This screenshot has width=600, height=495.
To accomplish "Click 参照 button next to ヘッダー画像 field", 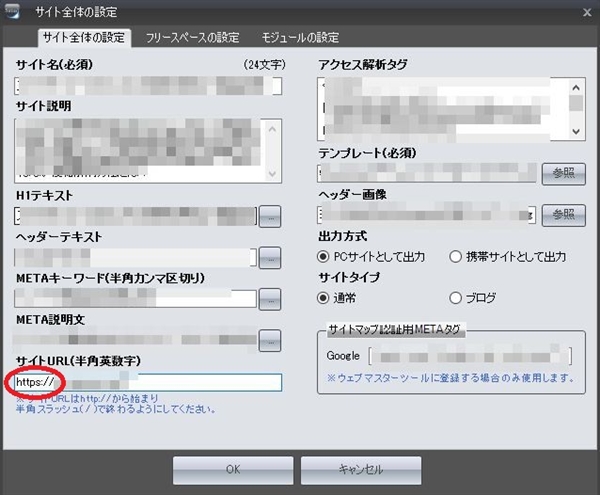I will click(563, 214).
